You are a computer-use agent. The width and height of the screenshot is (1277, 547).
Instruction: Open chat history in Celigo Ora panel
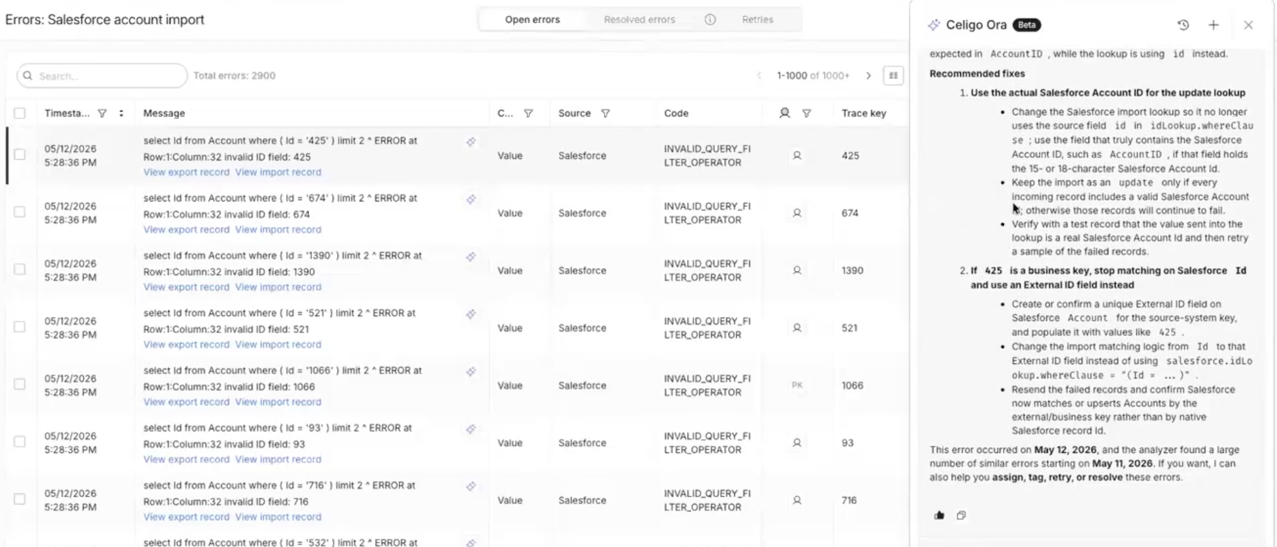coord(1183,25)
